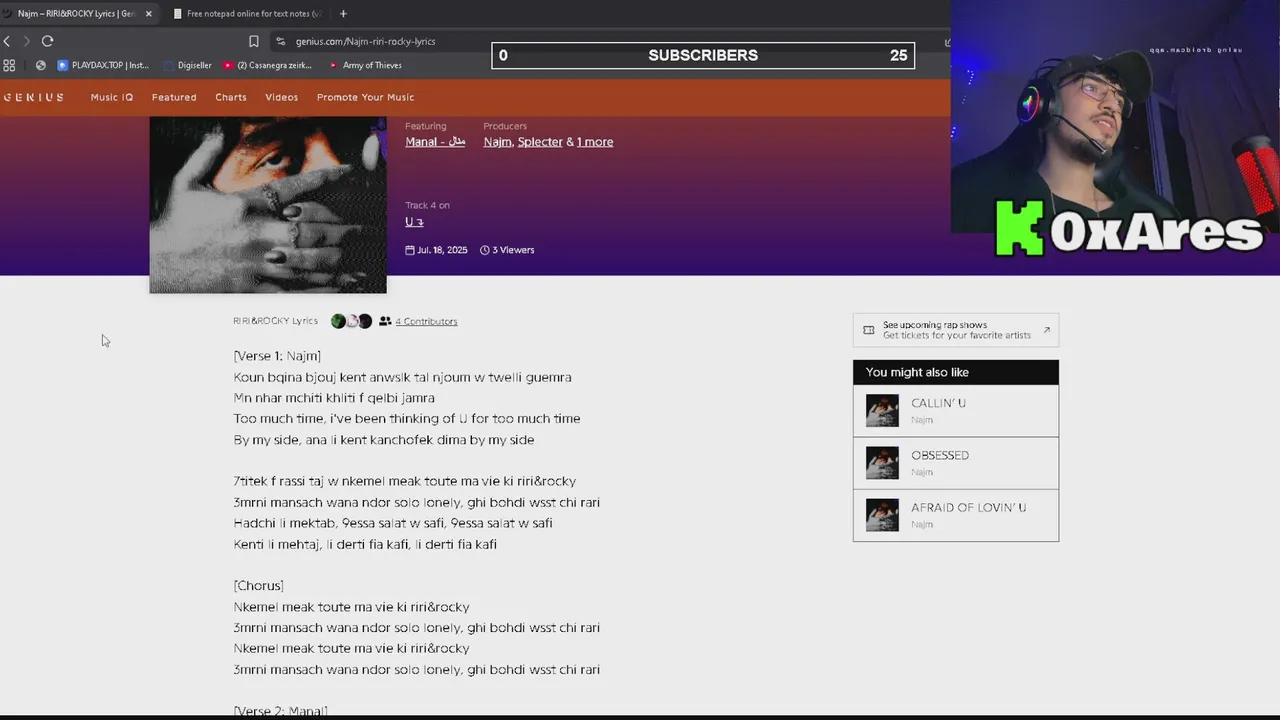Open AFRAID OF LOVIN' U recommendation

(x=956, y=515)
